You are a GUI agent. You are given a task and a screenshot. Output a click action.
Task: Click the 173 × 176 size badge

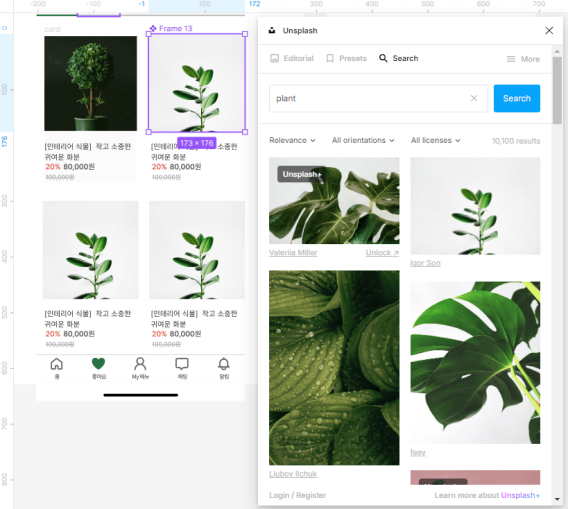(x=197, y=143)
